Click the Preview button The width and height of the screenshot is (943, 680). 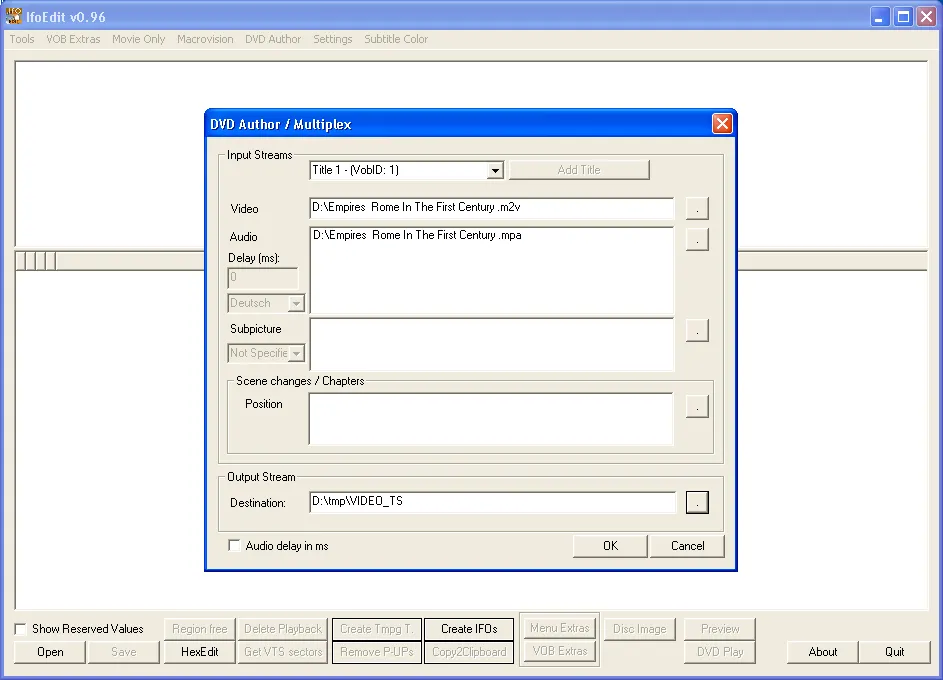coord(719,629)
